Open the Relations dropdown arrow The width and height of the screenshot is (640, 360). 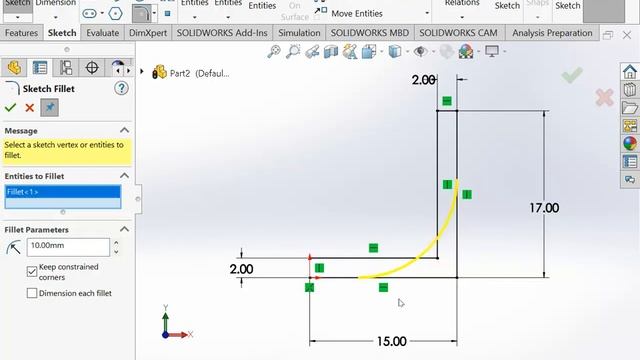click(462, 18)
